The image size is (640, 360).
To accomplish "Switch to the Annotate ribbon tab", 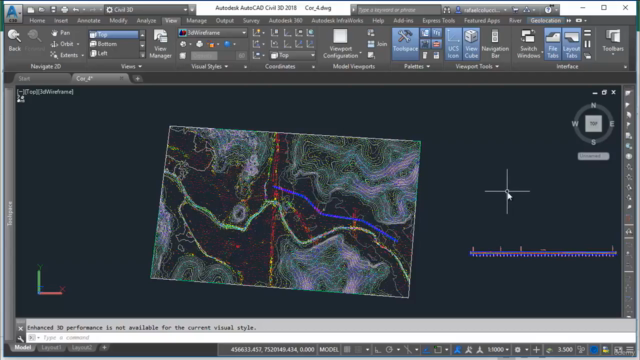I will click(x=89, y=20).
